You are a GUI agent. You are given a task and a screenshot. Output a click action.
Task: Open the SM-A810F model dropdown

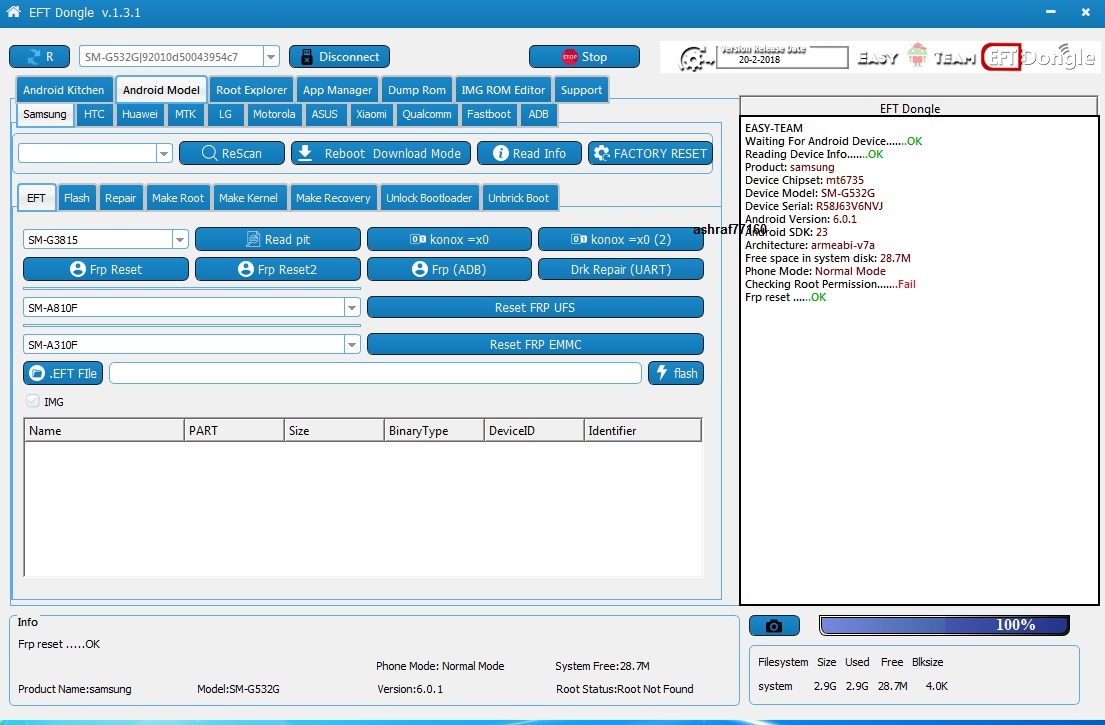(352, 307)
